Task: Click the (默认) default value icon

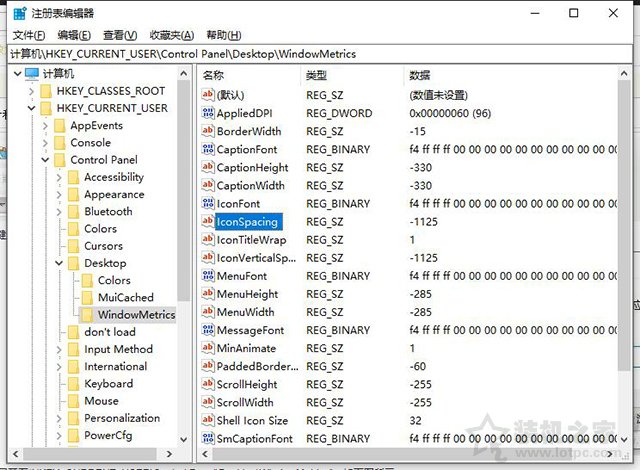Action: [208, 95]
